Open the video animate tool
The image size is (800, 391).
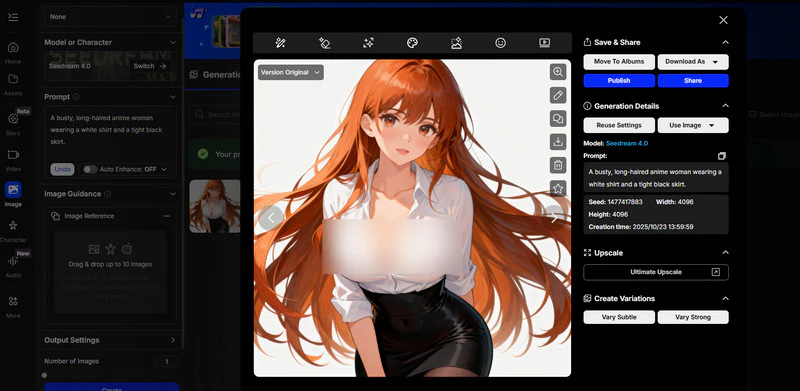(544, 43)
